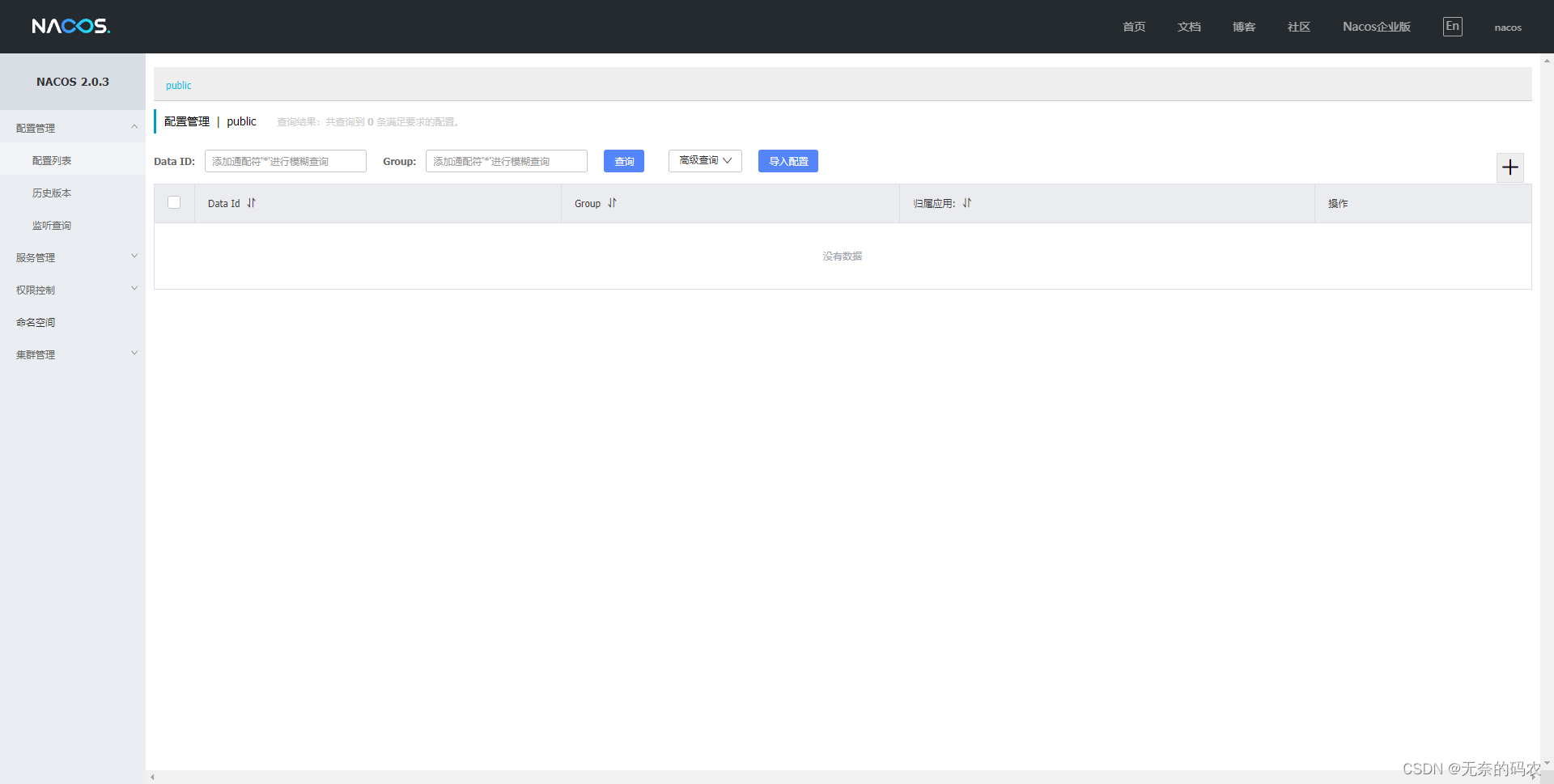Click the NACOS logo

point(71,27)
